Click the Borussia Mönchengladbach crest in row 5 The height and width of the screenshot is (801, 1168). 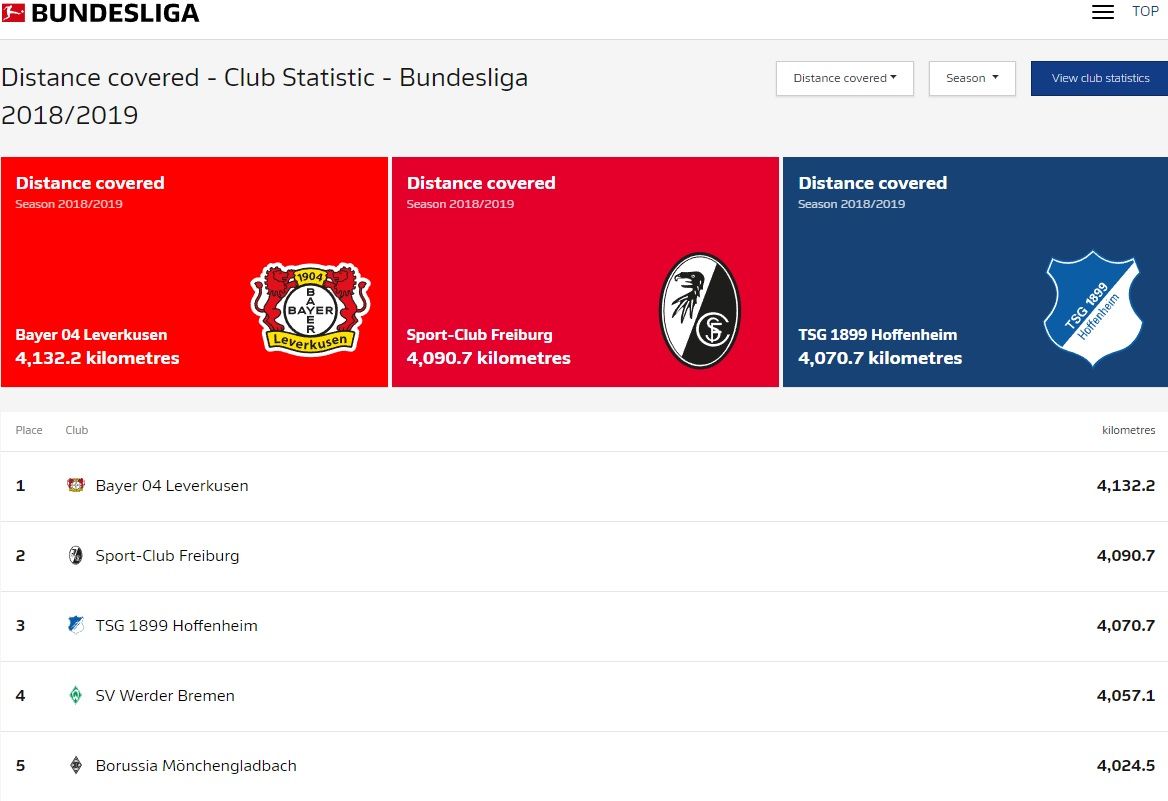click(76, 765)
